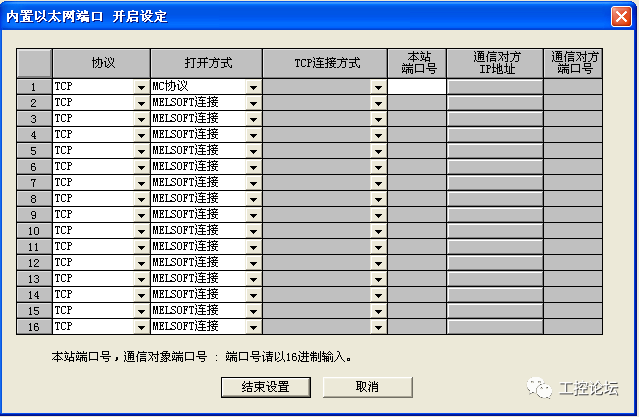This screenshot has width=639, height=417.
Task: Click the 结束设置 button
Action: (265, 387)
